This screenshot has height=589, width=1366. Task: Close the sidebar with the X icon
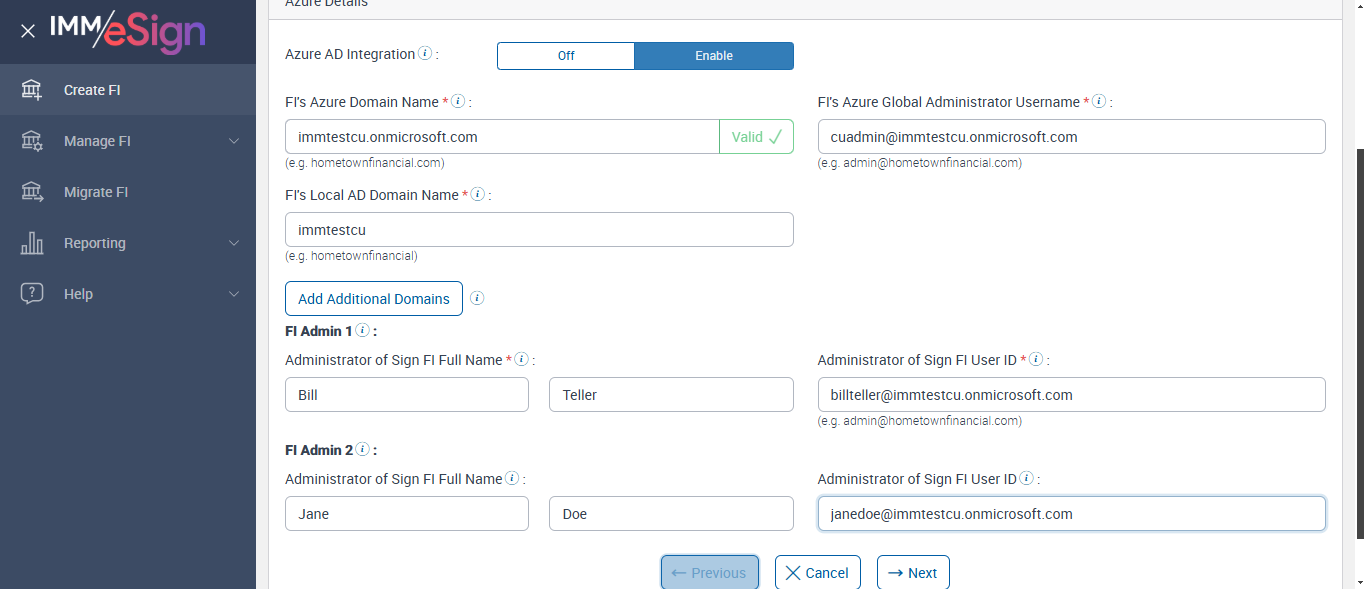point(28,31)
